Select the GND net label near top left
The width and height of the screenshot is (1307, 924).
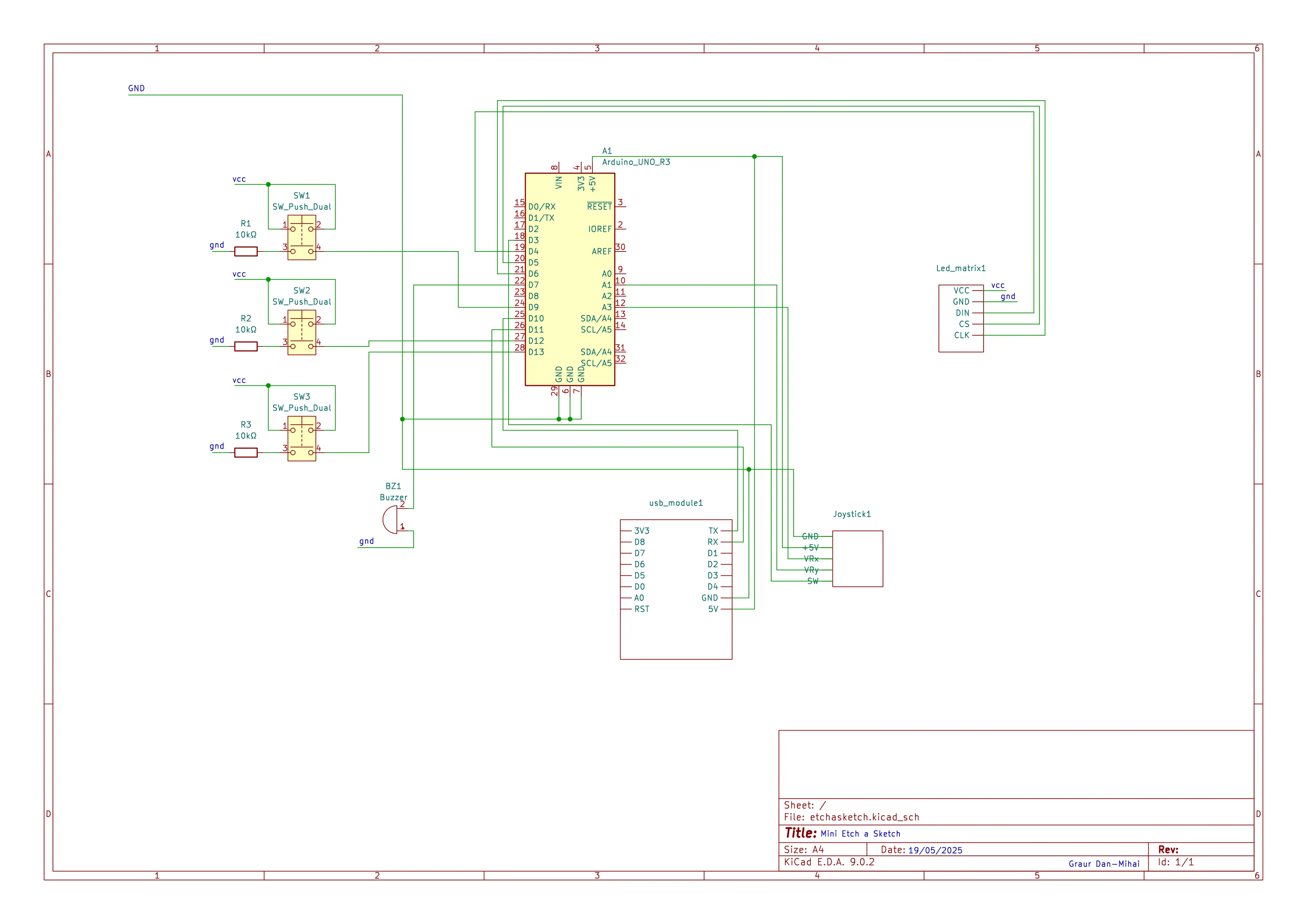pyautogui.click(x=136, y=88)
